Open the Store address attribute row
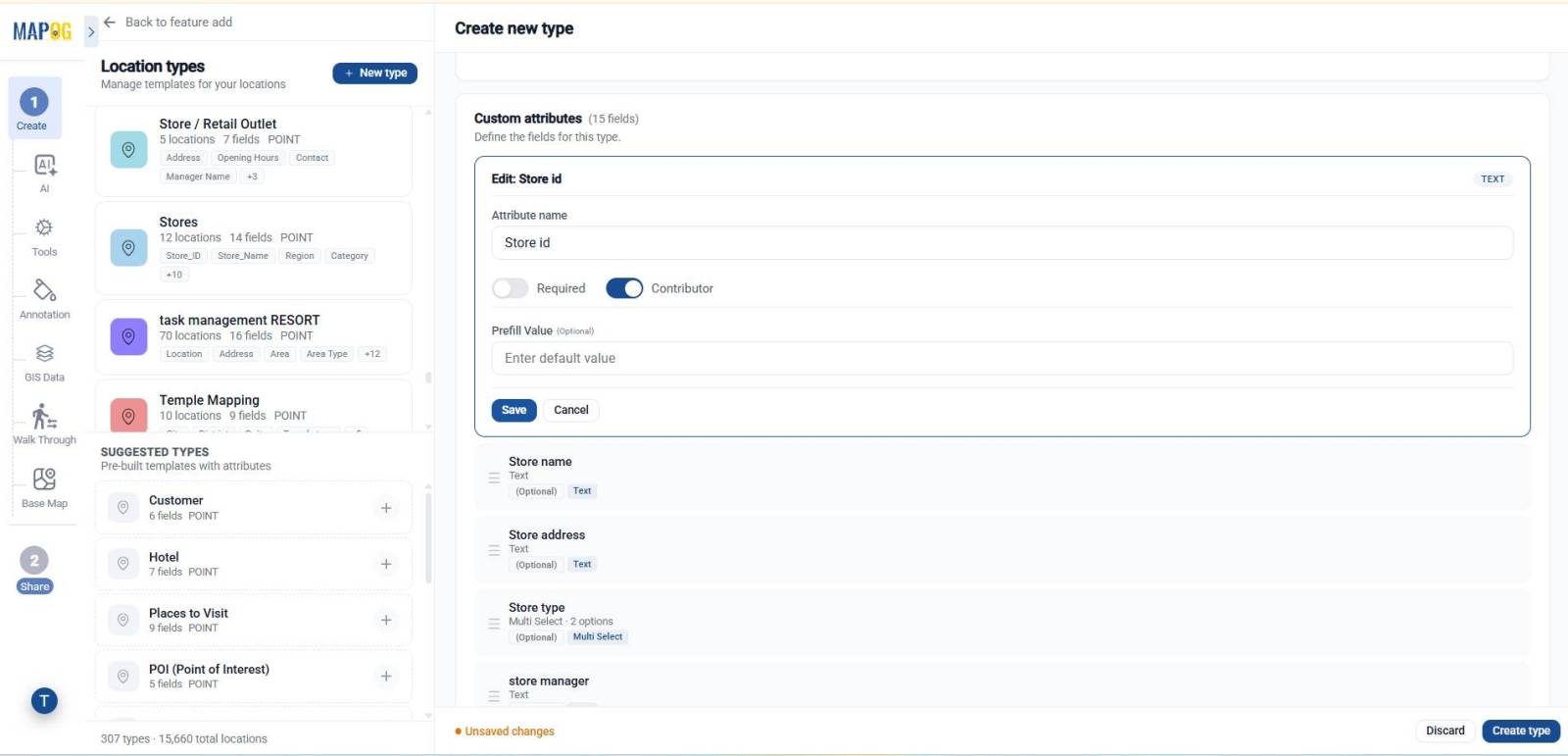 (1002, 550)
